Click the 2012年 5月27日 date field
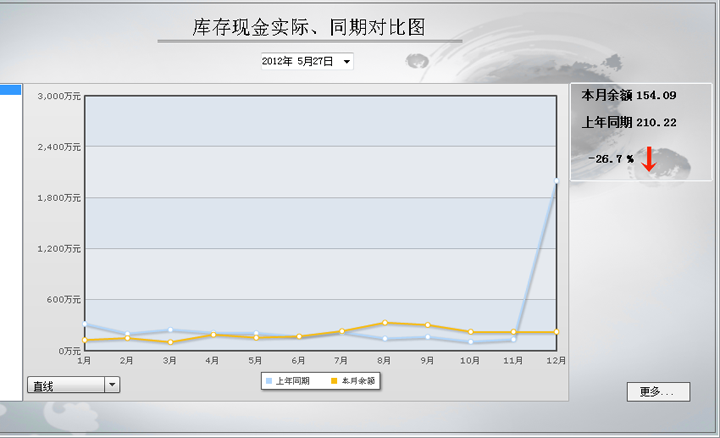720x438 pixels. coord(298,62)
